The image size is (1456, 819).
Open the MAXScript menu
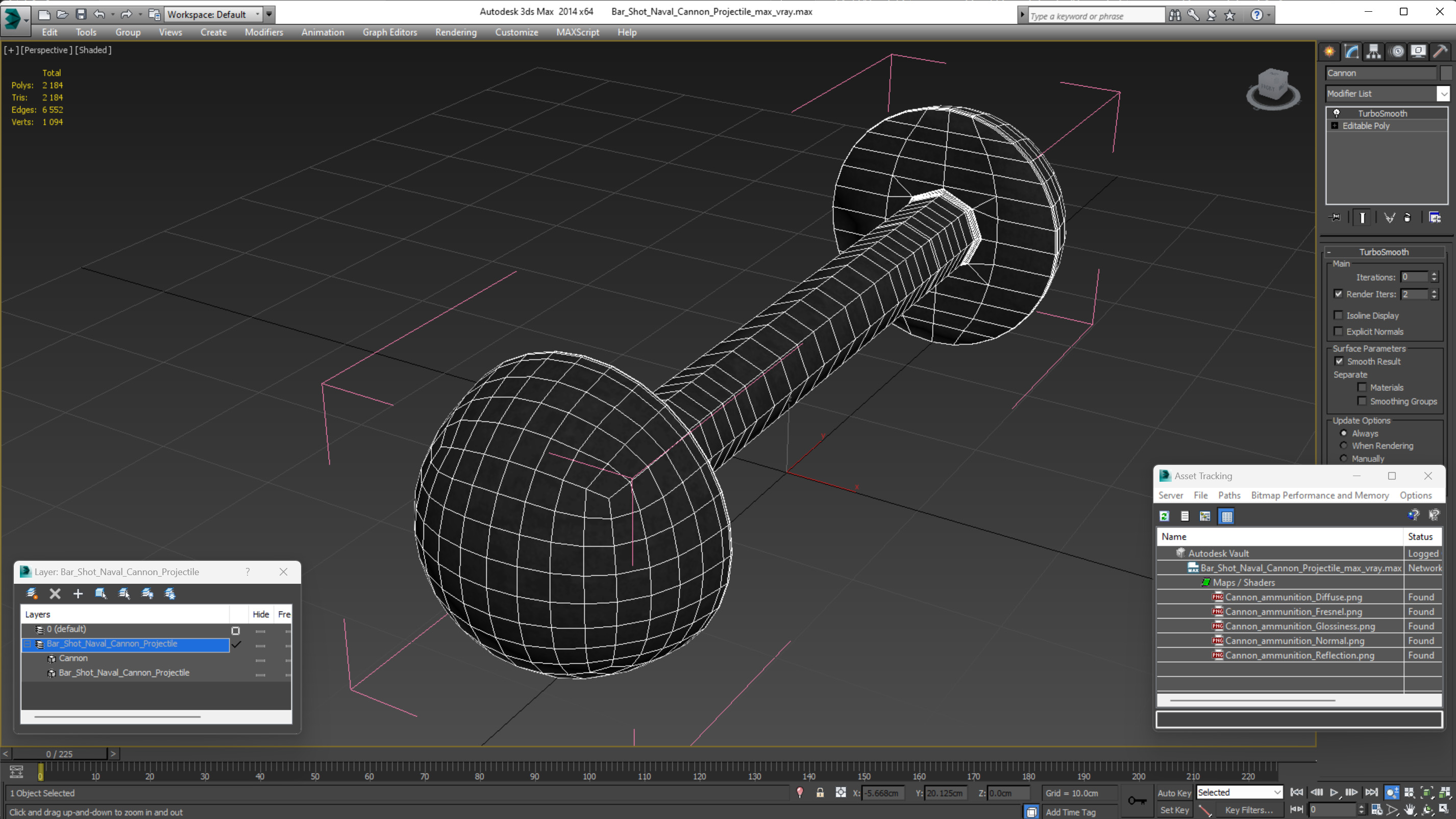pyautogui.click(x=578, y=32)
